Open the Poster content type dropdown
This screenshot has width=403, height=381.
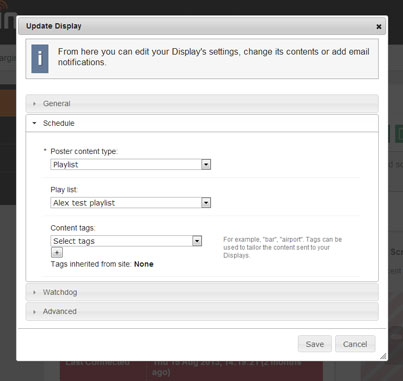(x=131, y=164)
